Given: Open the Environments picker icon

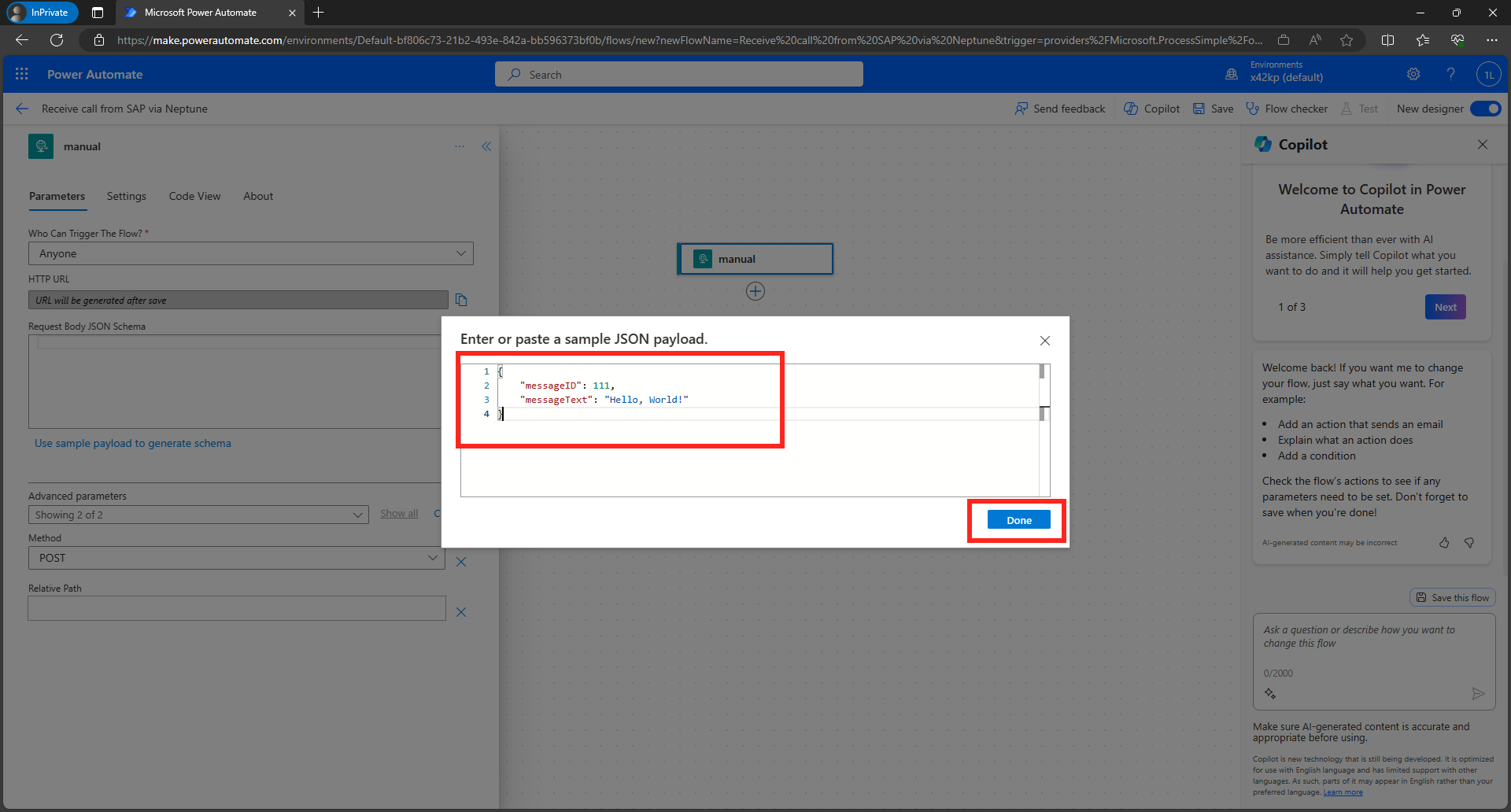Looking at the screenshot, I should pos(1232,74).
